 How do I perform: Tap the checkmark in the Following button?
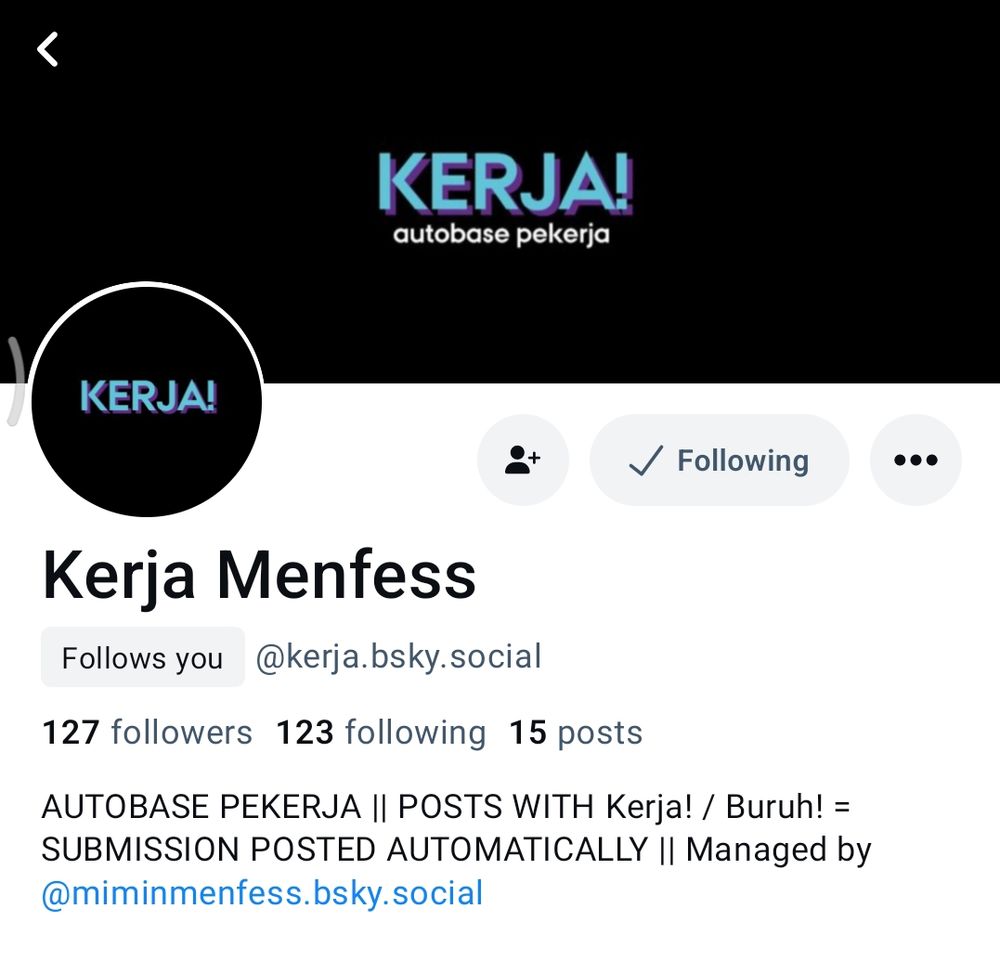pyautogui.click(x=646, y=461)
